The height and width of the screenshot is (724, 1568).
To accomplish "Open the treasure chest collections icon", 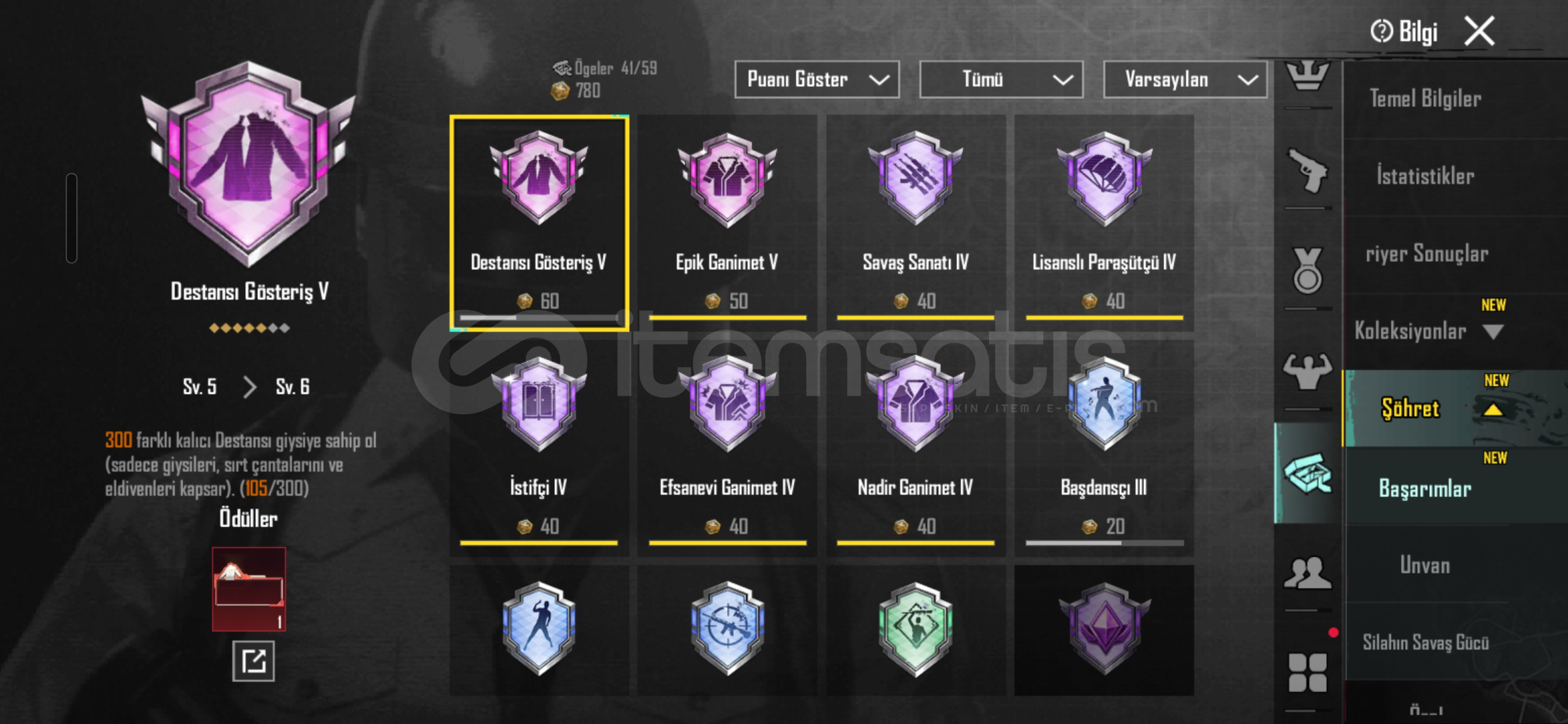I will (x=1307, y=473).
